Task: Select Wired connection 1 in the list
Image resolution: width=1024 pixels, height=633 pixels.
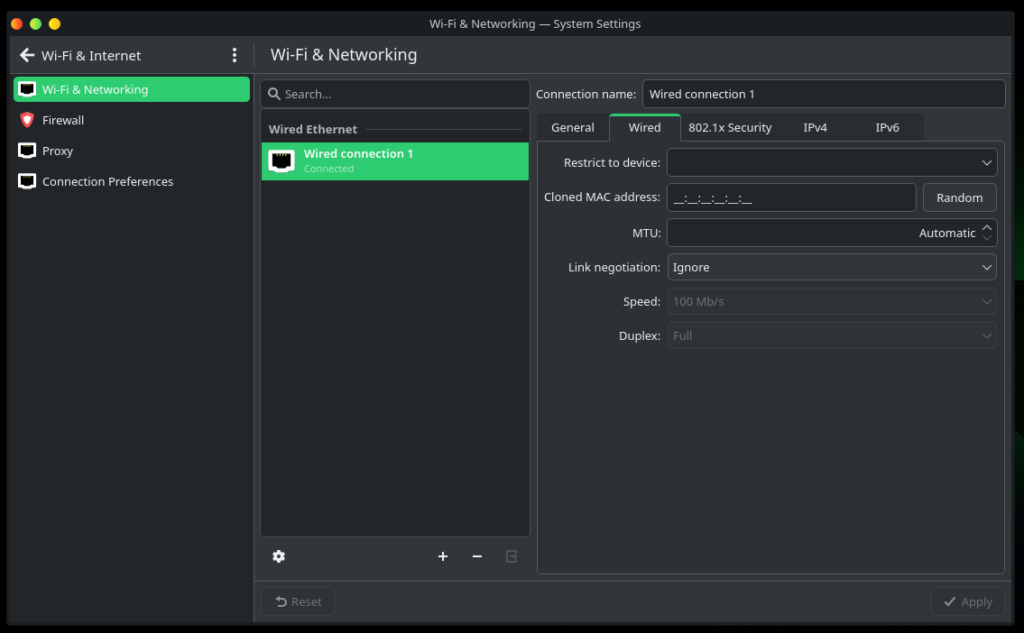Action: 395,161
